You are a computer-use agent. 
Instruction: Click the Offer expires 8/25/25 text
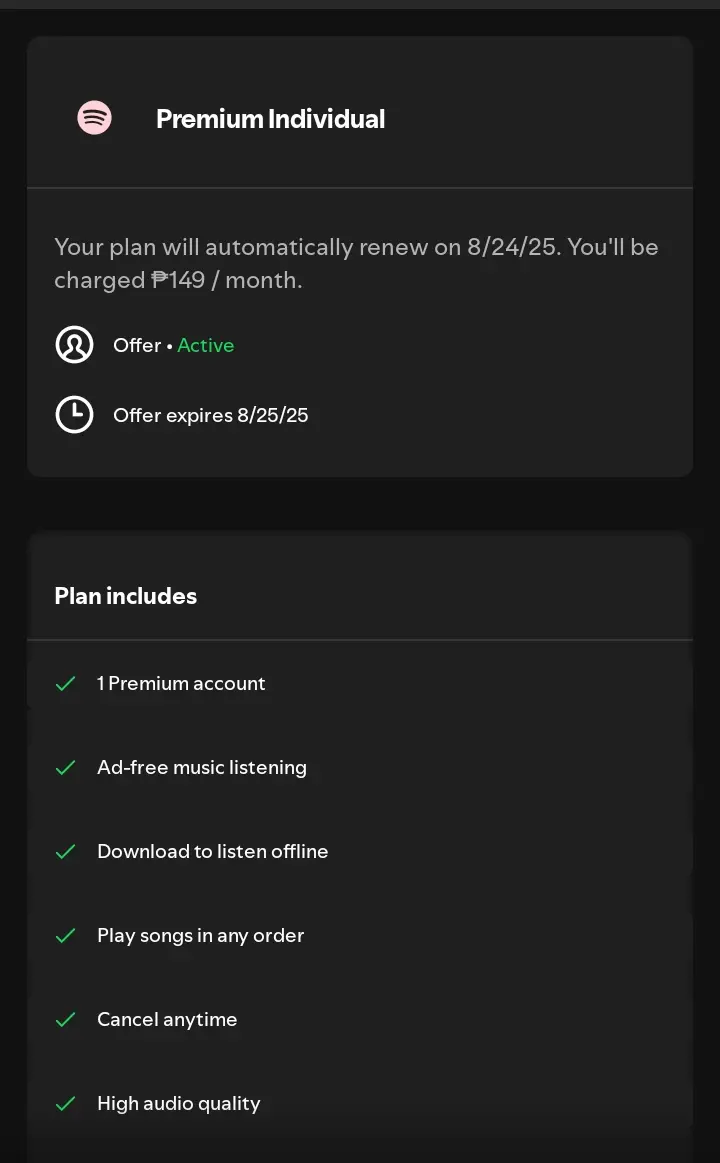tap(211, 415)
